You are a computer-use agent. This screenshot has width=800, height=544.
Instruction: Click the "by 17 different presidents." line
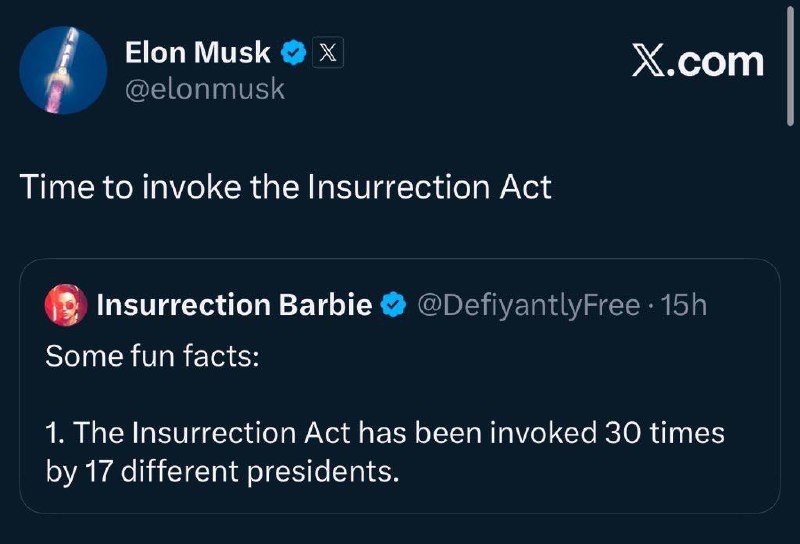pyautogui.click(x=222, y=470)
